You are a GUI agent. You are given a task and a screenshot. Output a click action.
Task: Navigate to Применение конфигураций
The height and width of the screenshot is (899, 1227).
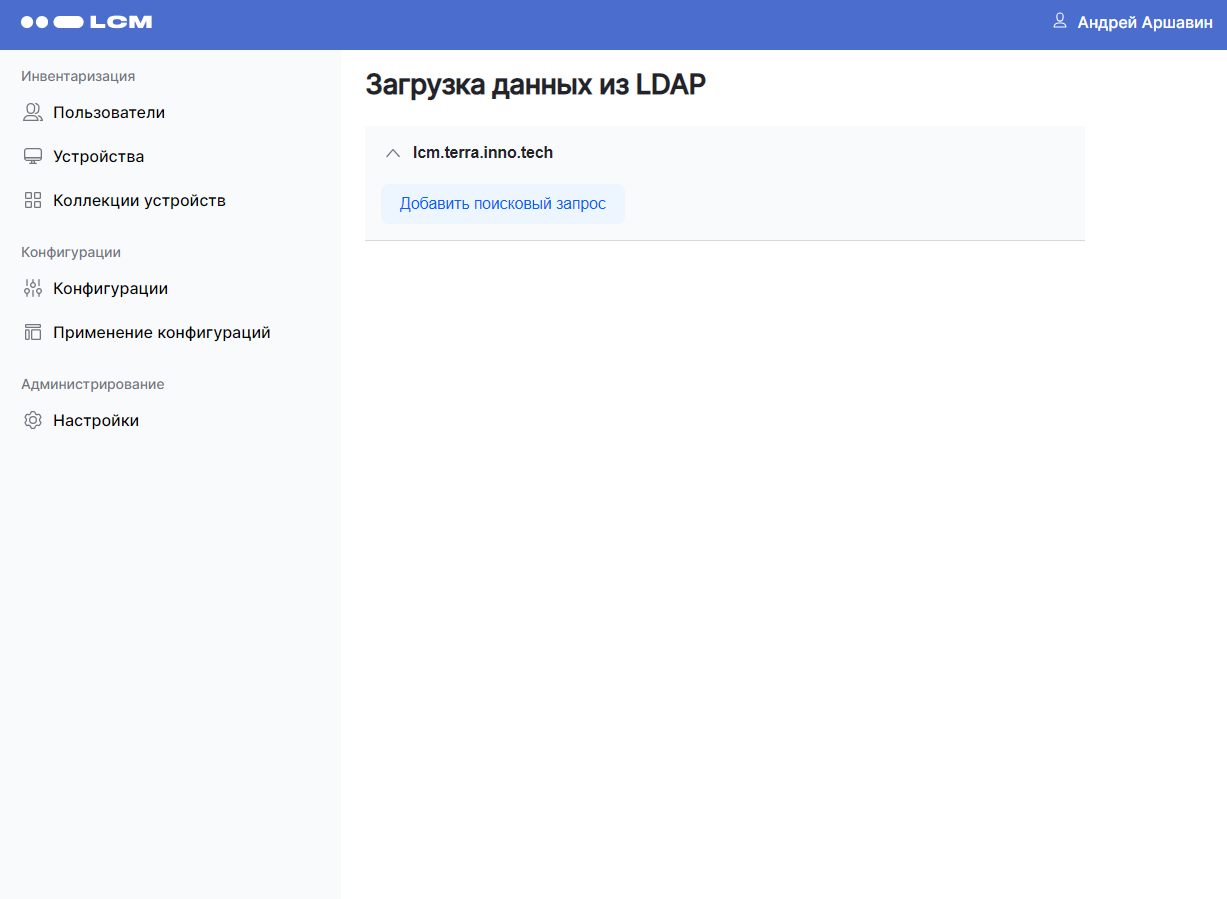162,332
